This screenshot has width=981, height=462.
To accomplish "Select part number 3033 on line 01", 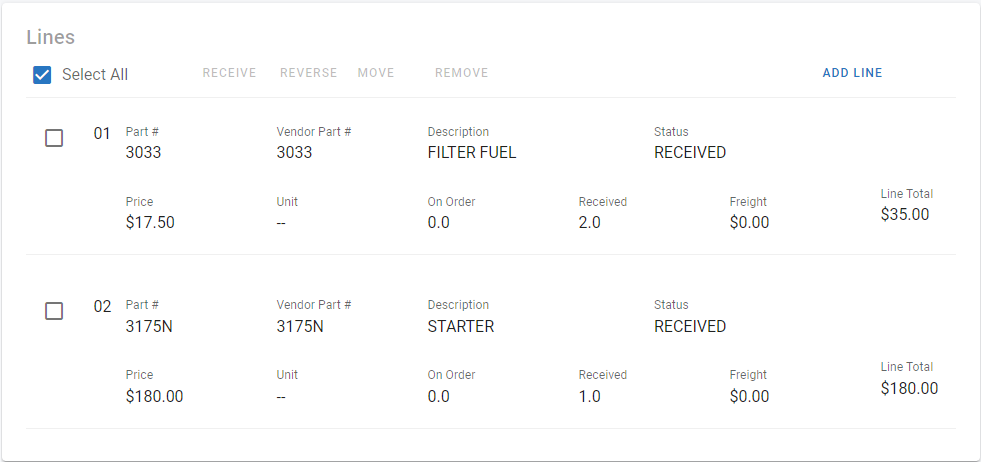I will pyautogui.click(x=143, y=153).
